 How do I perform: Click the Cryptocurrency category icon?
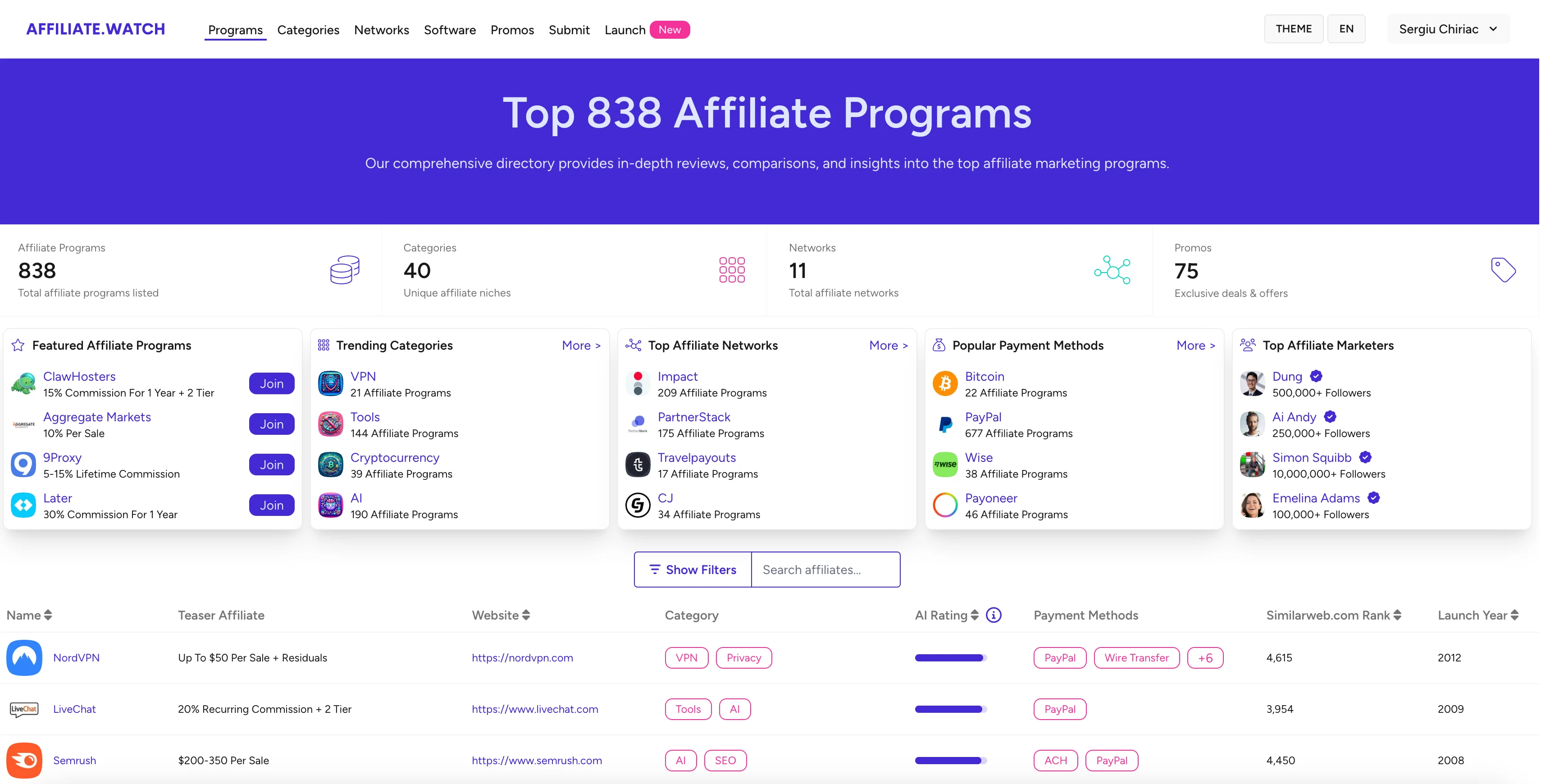(x=330, y=465)
